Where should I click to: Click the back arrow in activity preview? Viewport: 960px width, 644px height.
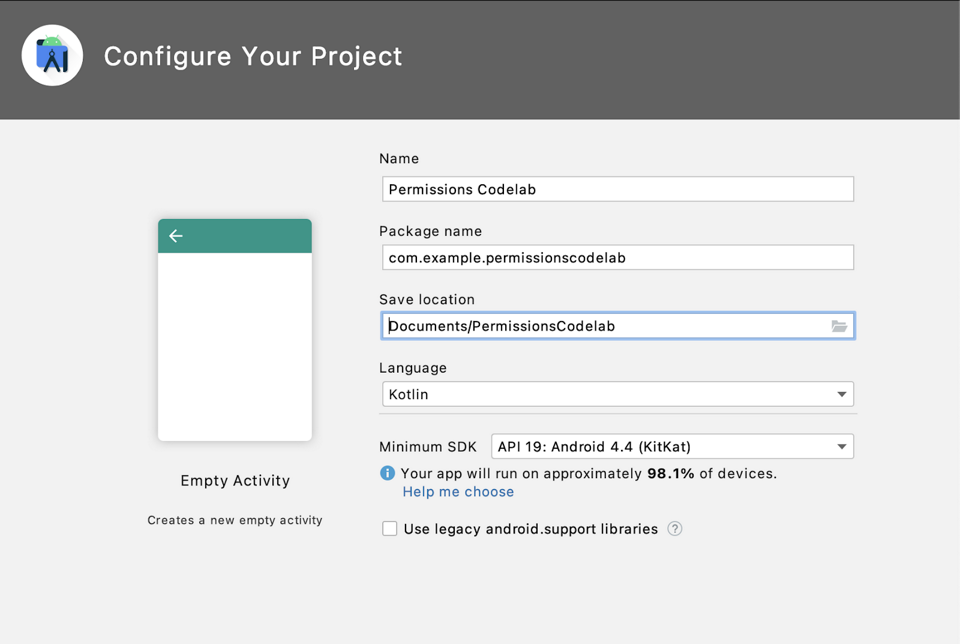click(176, 236)
